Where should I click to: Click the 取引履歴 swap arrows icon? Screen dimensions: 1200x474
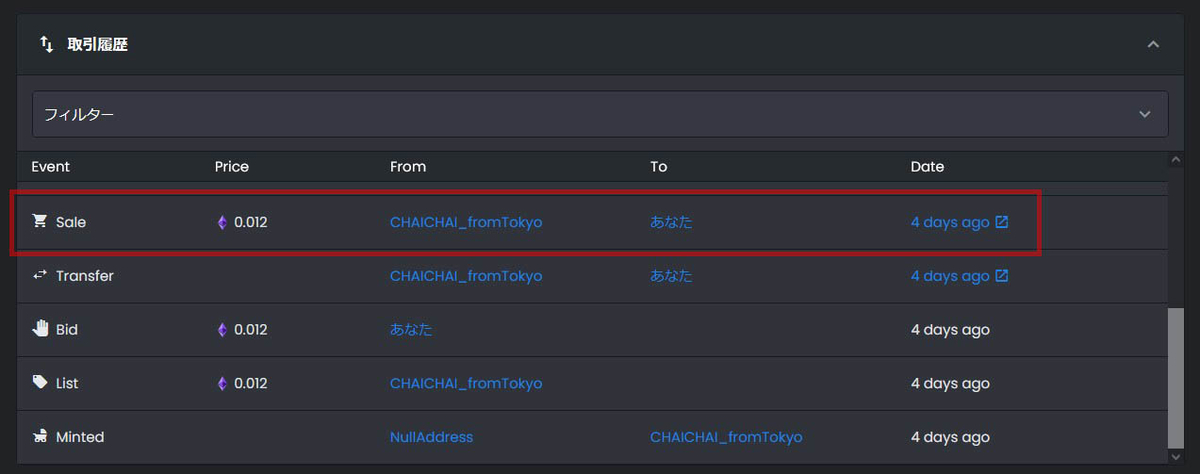coord(46,45)
